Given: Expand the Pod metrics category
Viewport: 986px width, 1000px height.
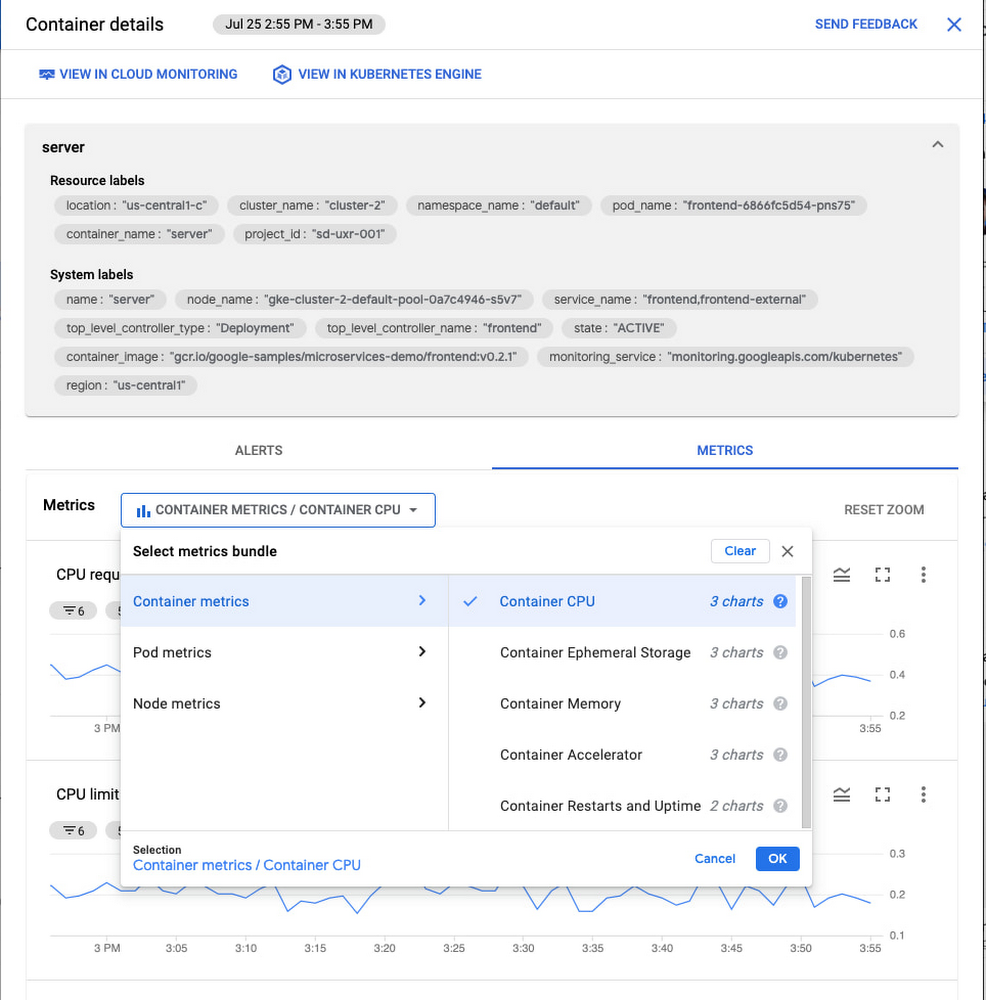Looking at the screenshot, I should point(284,652).
